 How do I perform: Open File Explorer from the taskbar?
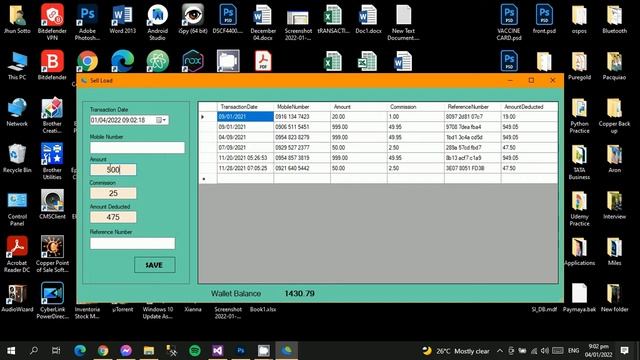coord(149,350)
